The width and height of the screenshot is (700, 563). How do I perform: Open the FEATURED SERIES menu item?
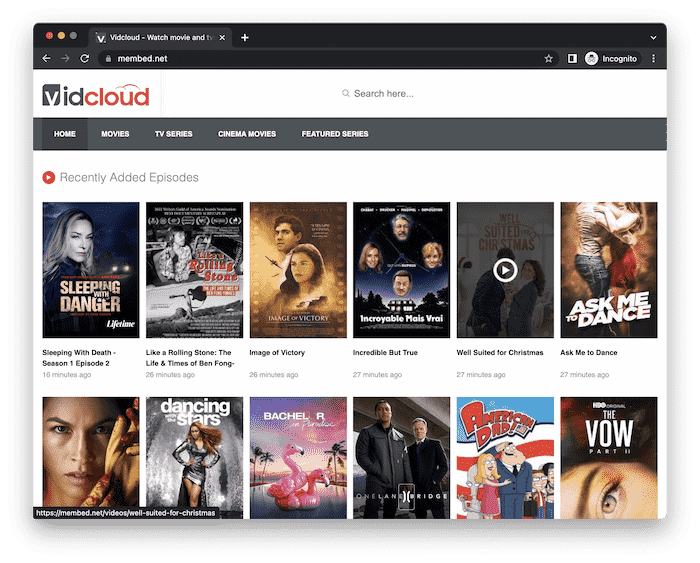tap(335, 134)
